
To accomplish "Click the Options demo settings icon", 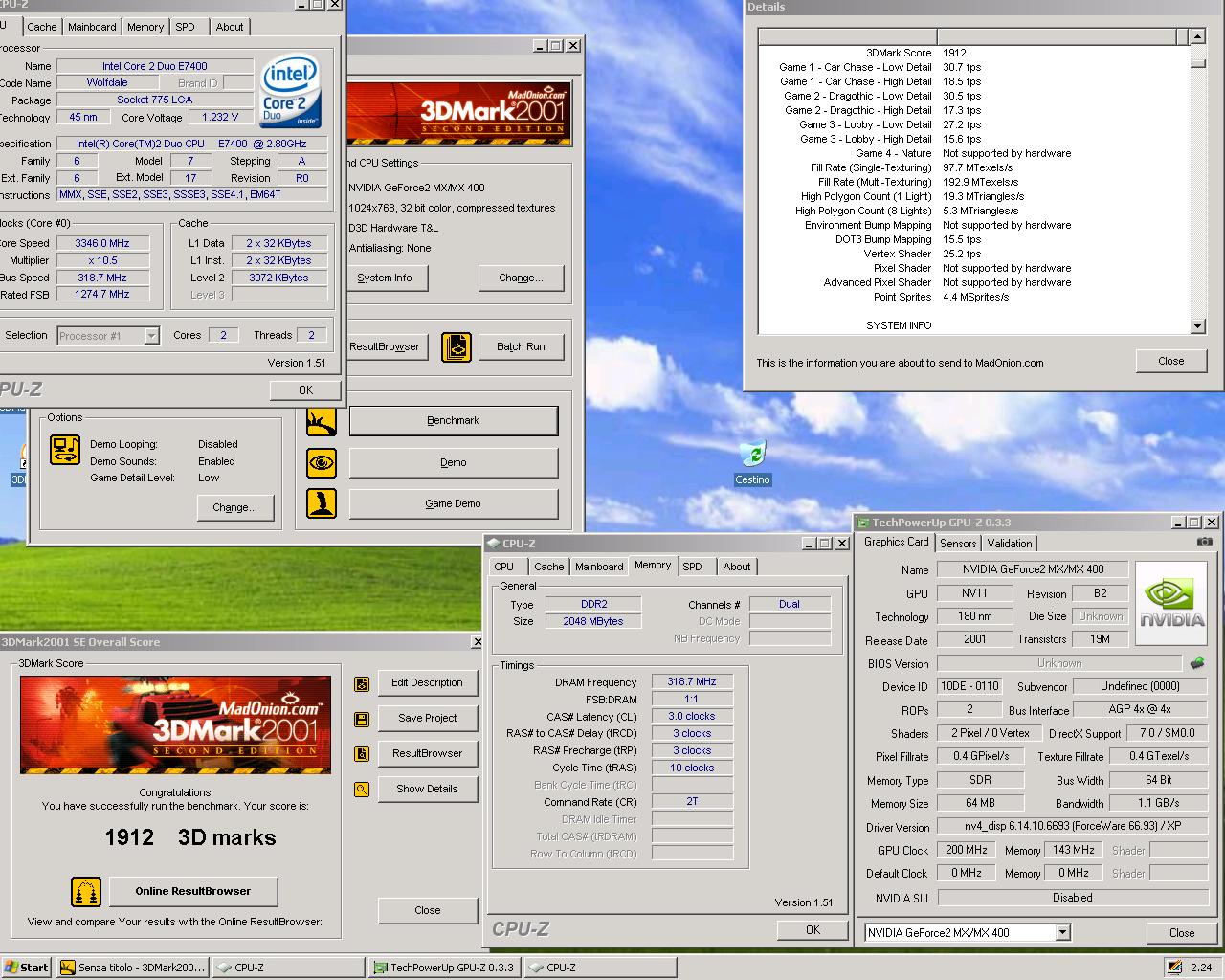I will coord(65,450).
